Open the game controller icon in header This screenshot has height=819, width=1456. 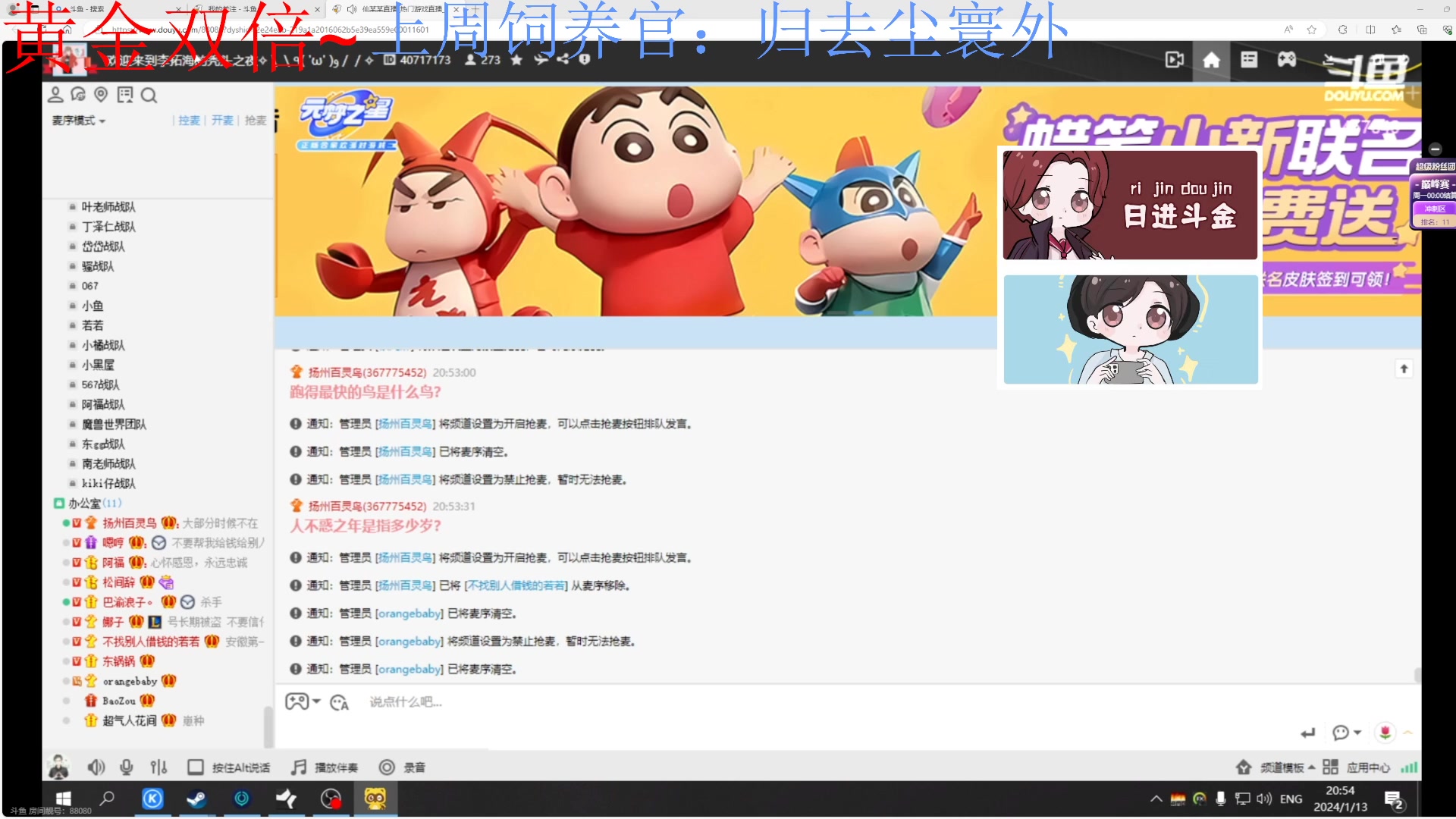[1287, 59]
